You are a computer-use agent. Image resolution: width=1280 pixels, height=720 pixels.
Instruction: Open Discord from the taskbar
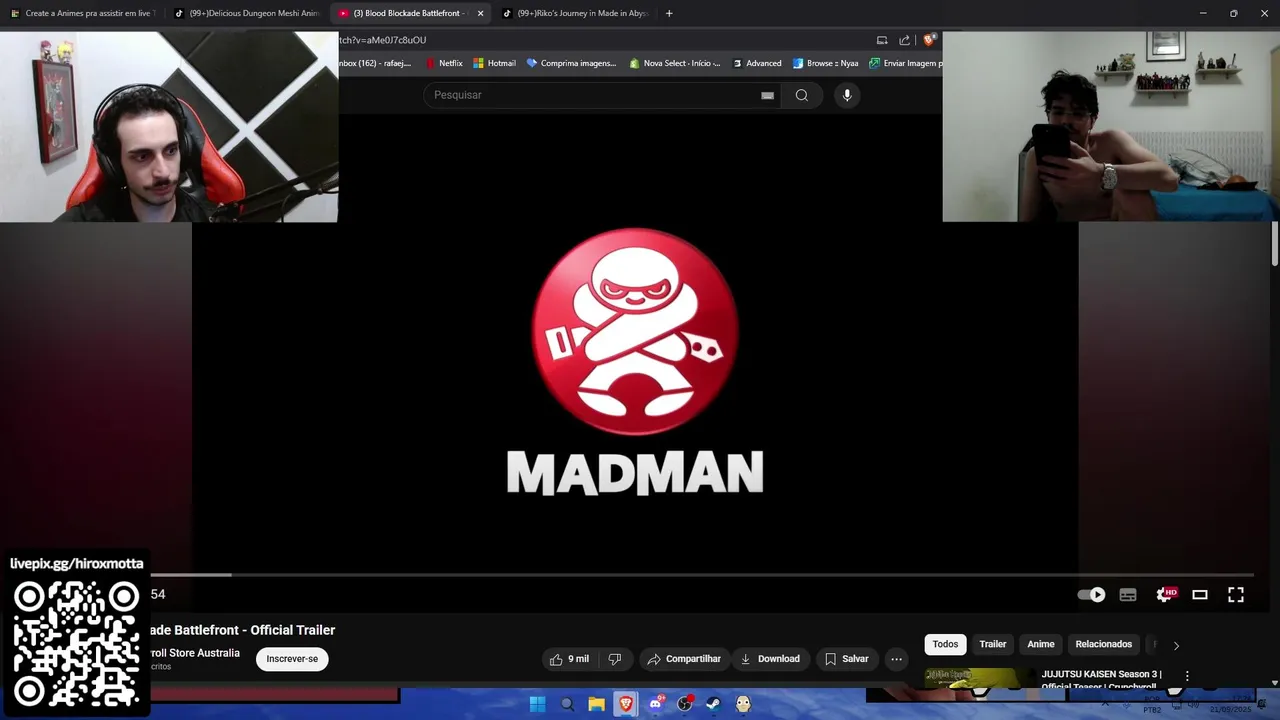pyautogui.click(x=655, y=704)
